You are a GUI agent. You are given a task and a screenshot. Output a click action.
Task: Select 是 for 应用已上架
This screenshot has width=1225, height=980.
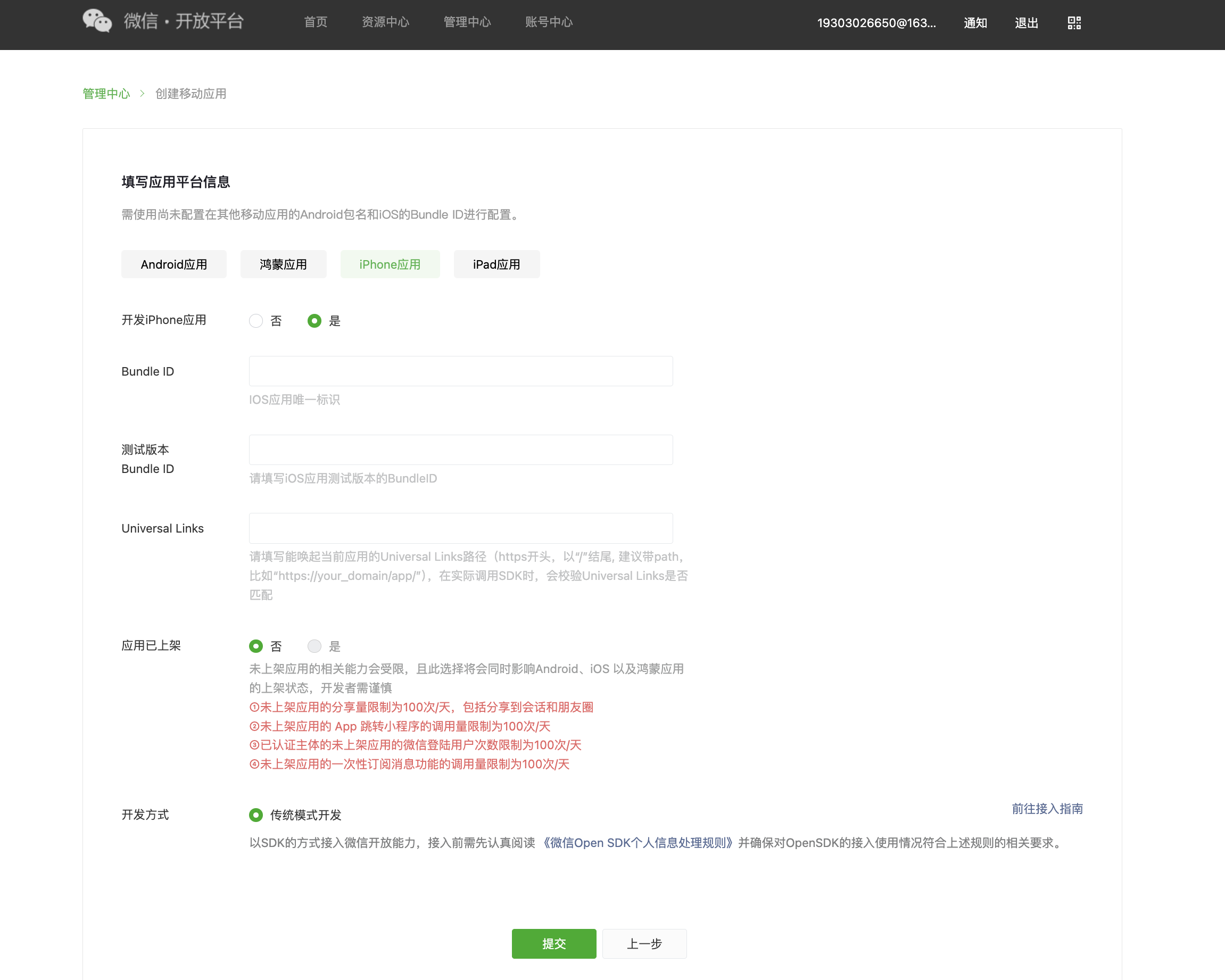tap(314, 646)
